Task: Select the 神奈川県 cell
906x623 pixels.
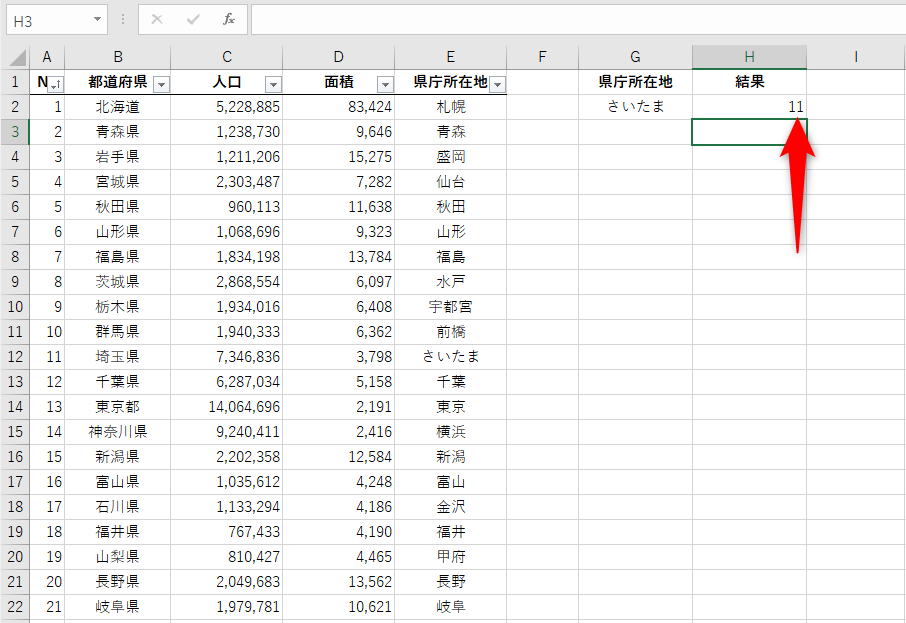Action: click(118, 432)
